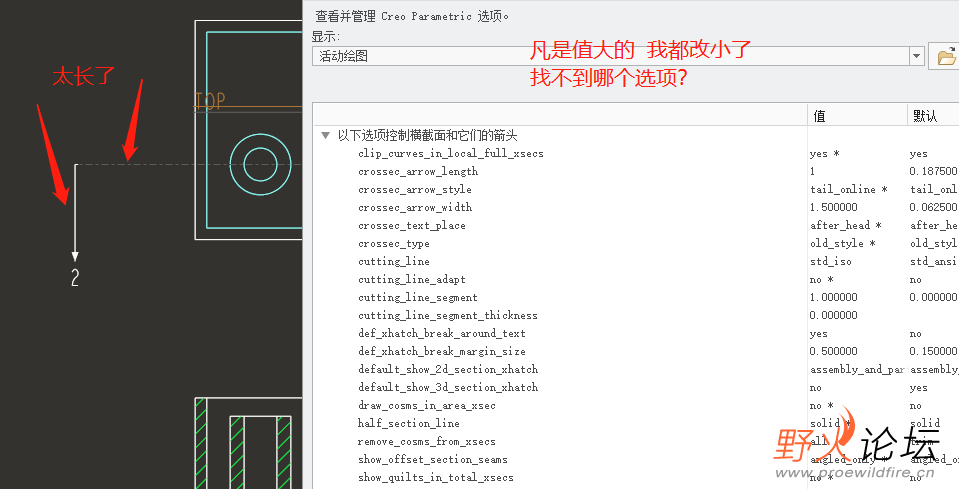Select the default_show_3d_section_xhatch option
This screenshot has height=489, width=959.
[x=448, y=388]
